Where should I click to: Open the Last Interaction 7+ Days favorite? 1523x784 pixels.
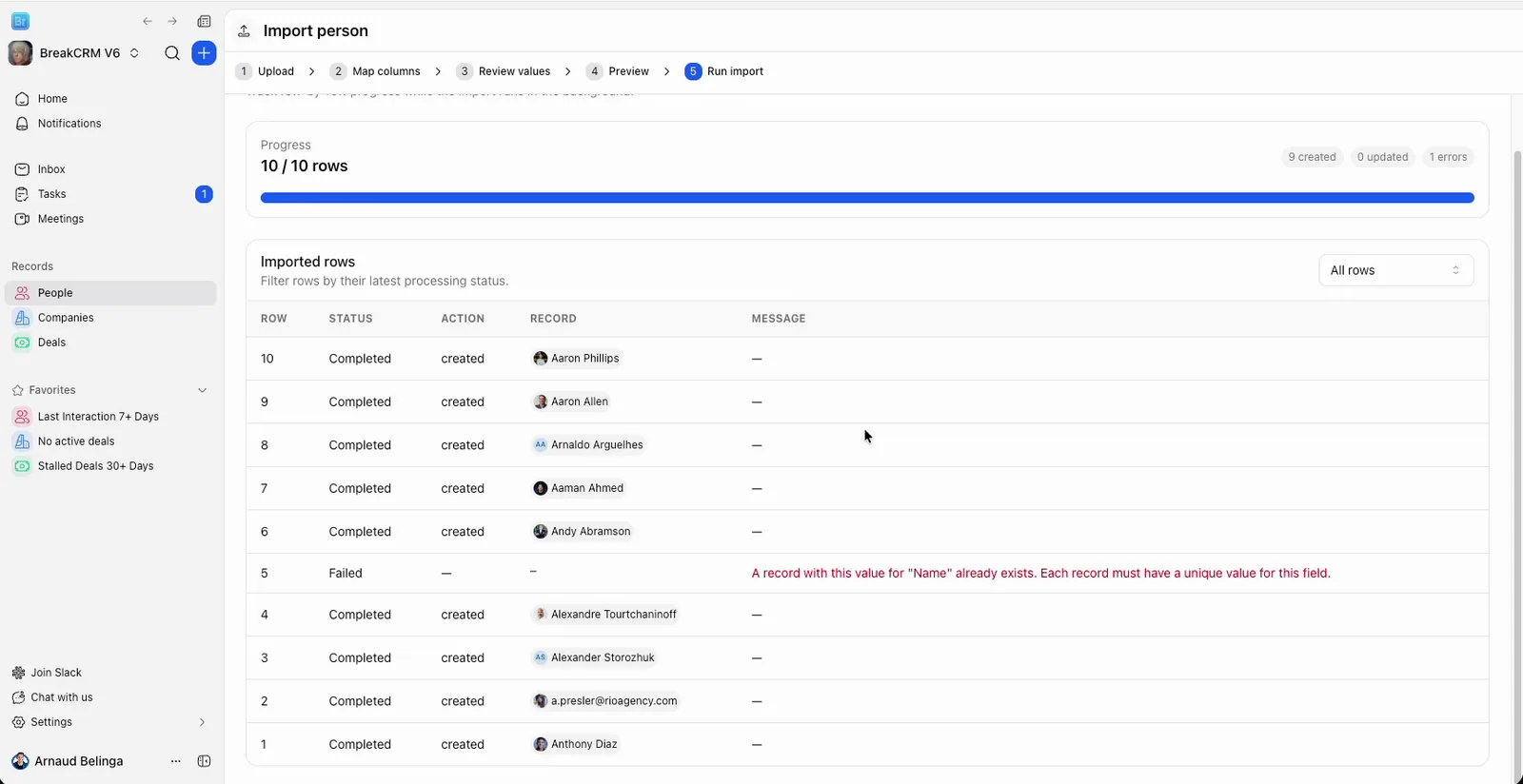click(x=110, y=417)
